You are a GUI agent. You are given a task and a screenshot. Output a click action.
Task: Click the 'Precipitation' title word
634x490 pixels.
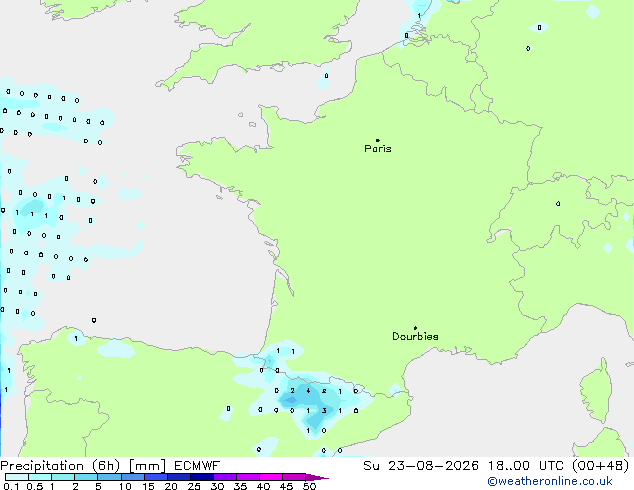42,466
